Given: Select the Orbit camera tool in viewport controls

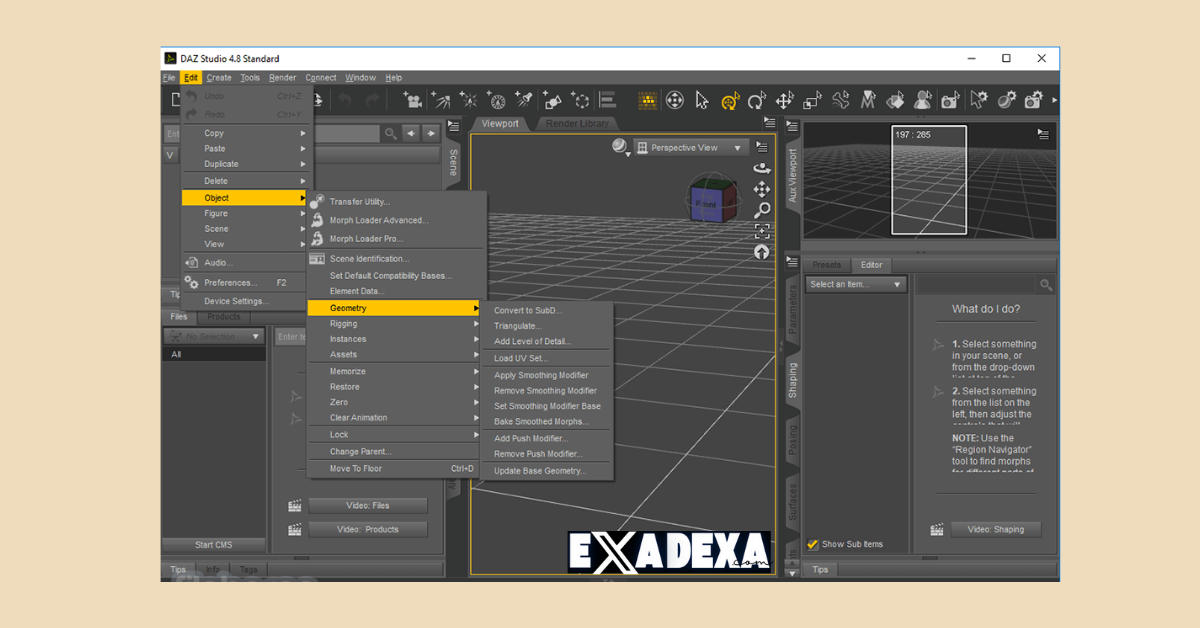Looking at the screenshot, I should [761, 168].
